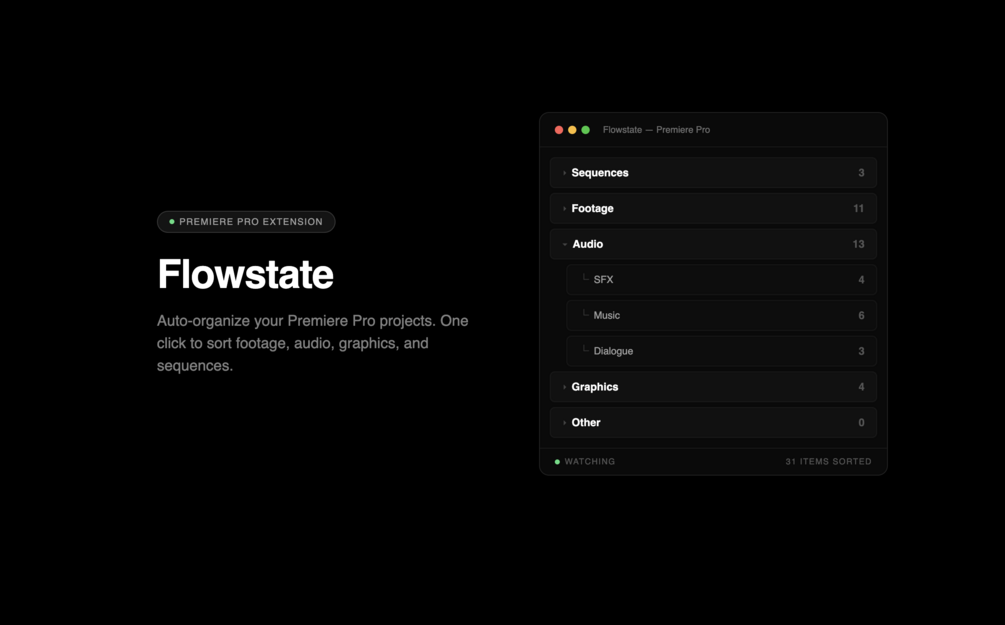Select the Sequences row label
1005x625 pixels.
coord(600,173)
